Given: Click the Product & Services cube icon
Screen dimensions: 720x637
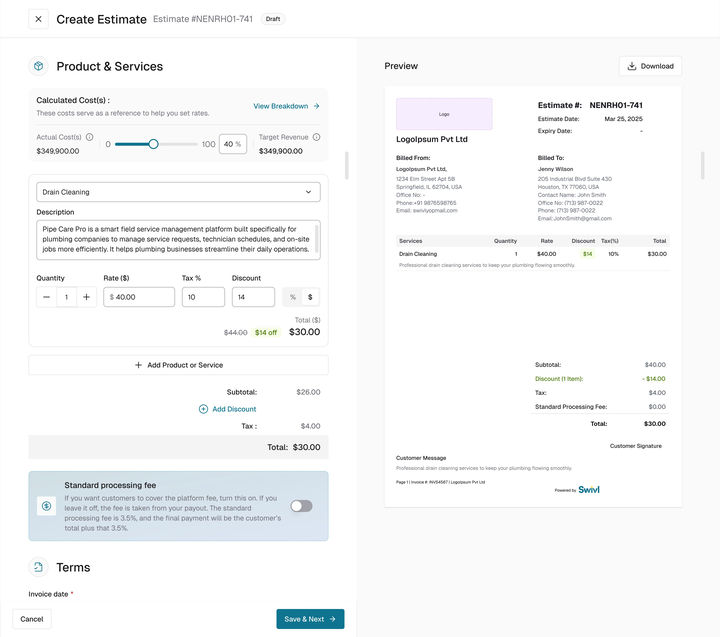Looking at the screenshot, I should tap(39, 66).
